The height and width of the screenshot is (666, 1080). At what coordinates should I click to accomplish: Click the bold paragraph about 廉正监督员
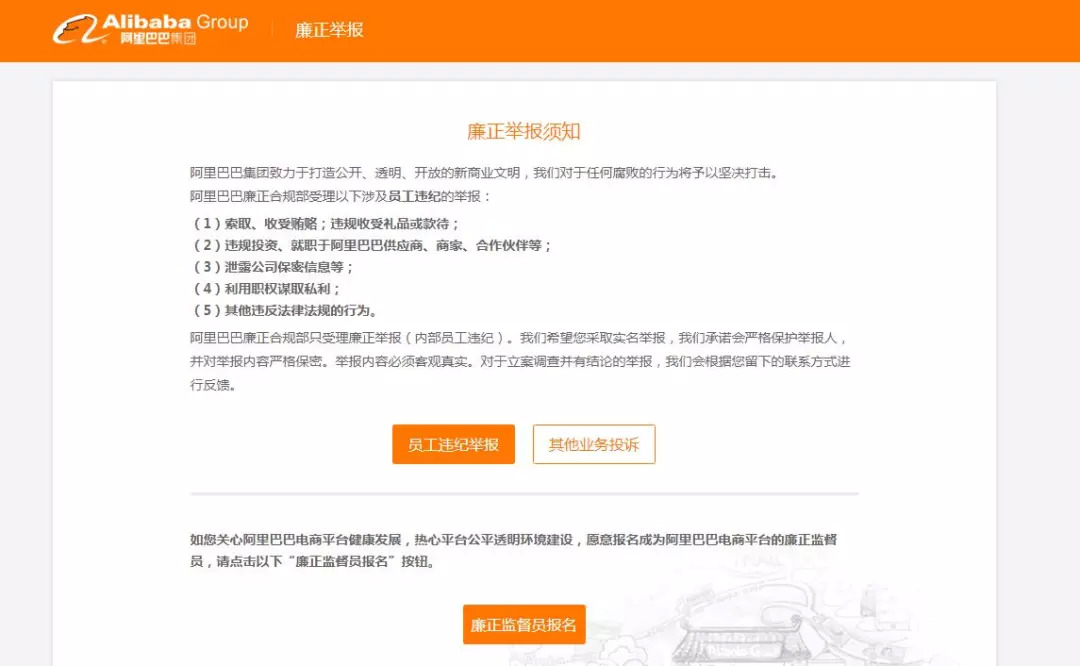click(x=513, y=550)
